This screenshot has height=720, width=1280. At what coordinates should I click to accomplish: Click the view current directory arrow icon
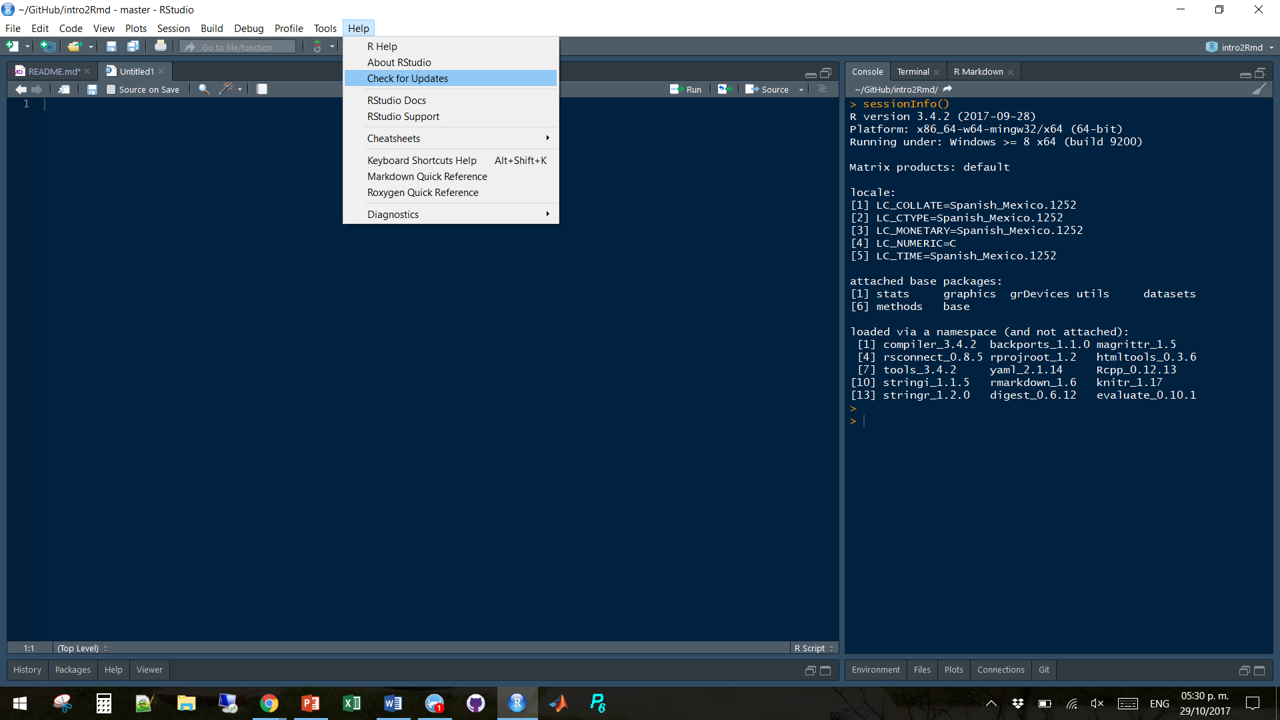[x=947, y=89]
